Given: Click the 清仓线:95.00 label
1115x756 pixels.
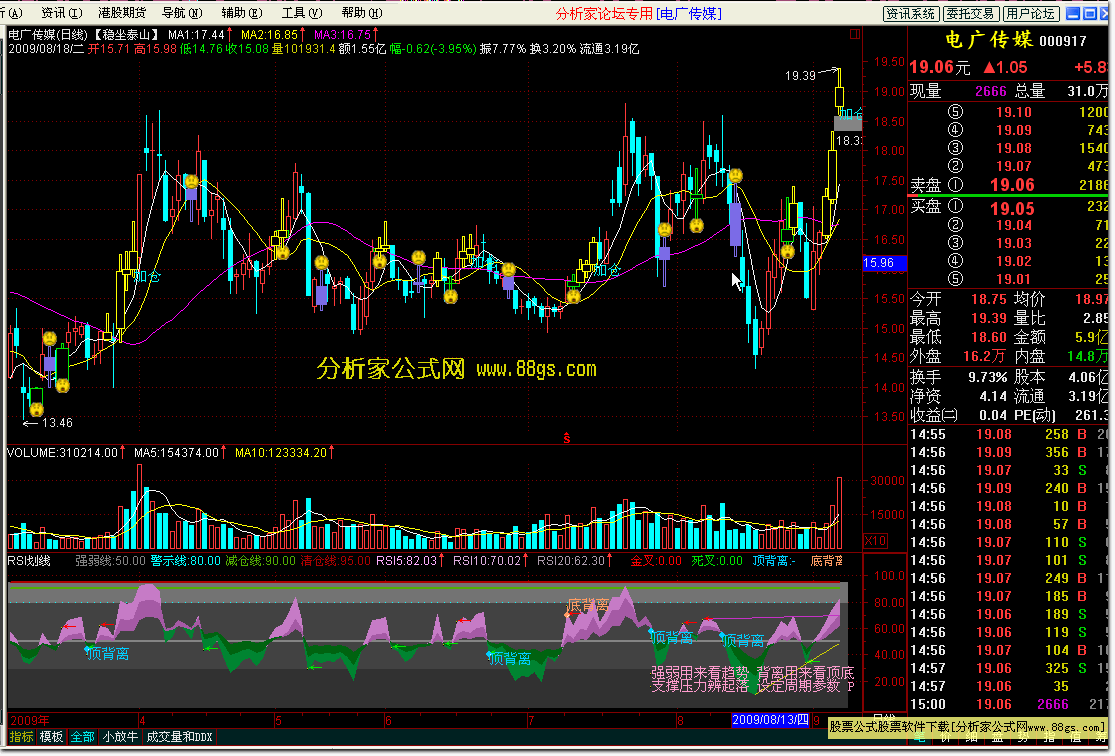Looking at the screenshot, I should [x=336, y=561].
